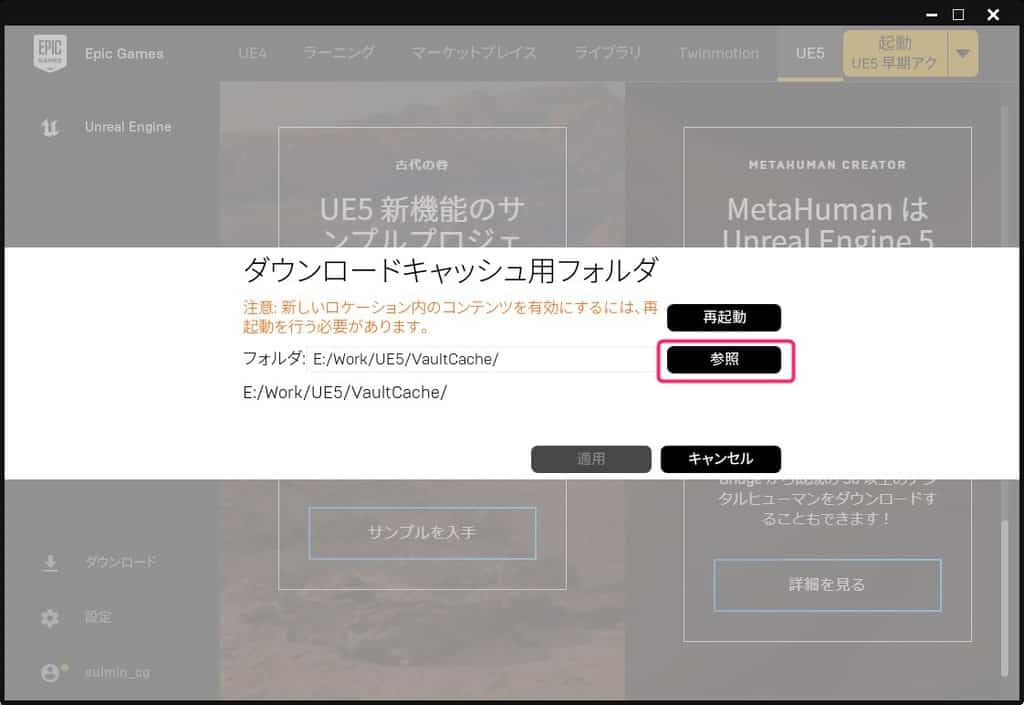Open the Unreal Engine logo icon in sidebar

(x=50, y=127)
